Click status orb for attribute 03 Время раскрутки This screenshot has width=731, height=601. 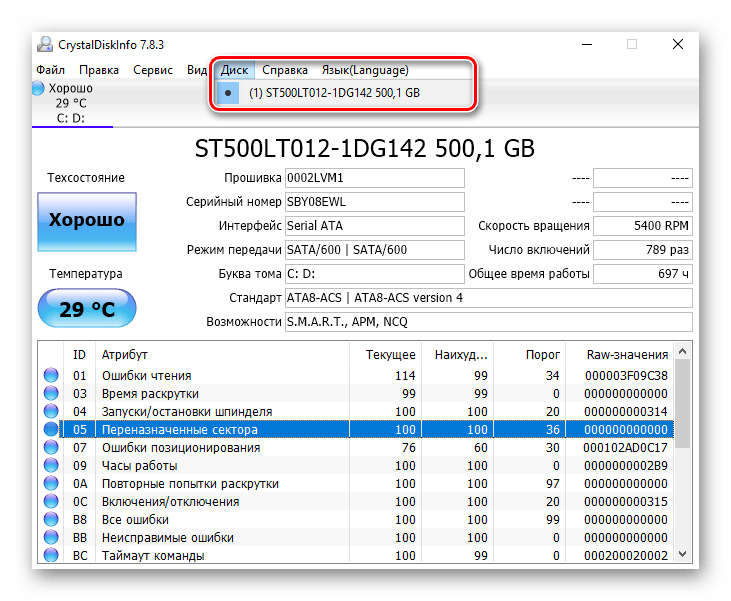click(x=51, y=394)
